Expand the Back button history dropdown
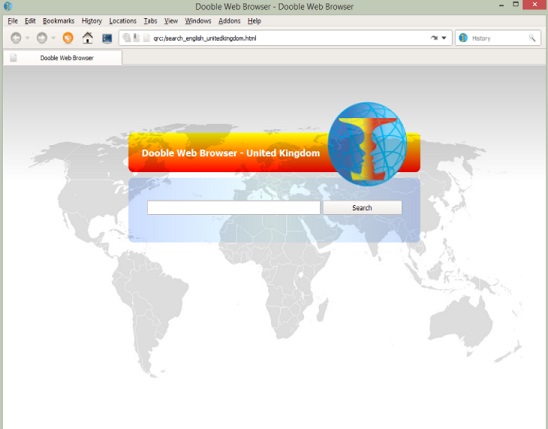 (x=28, y=38)
